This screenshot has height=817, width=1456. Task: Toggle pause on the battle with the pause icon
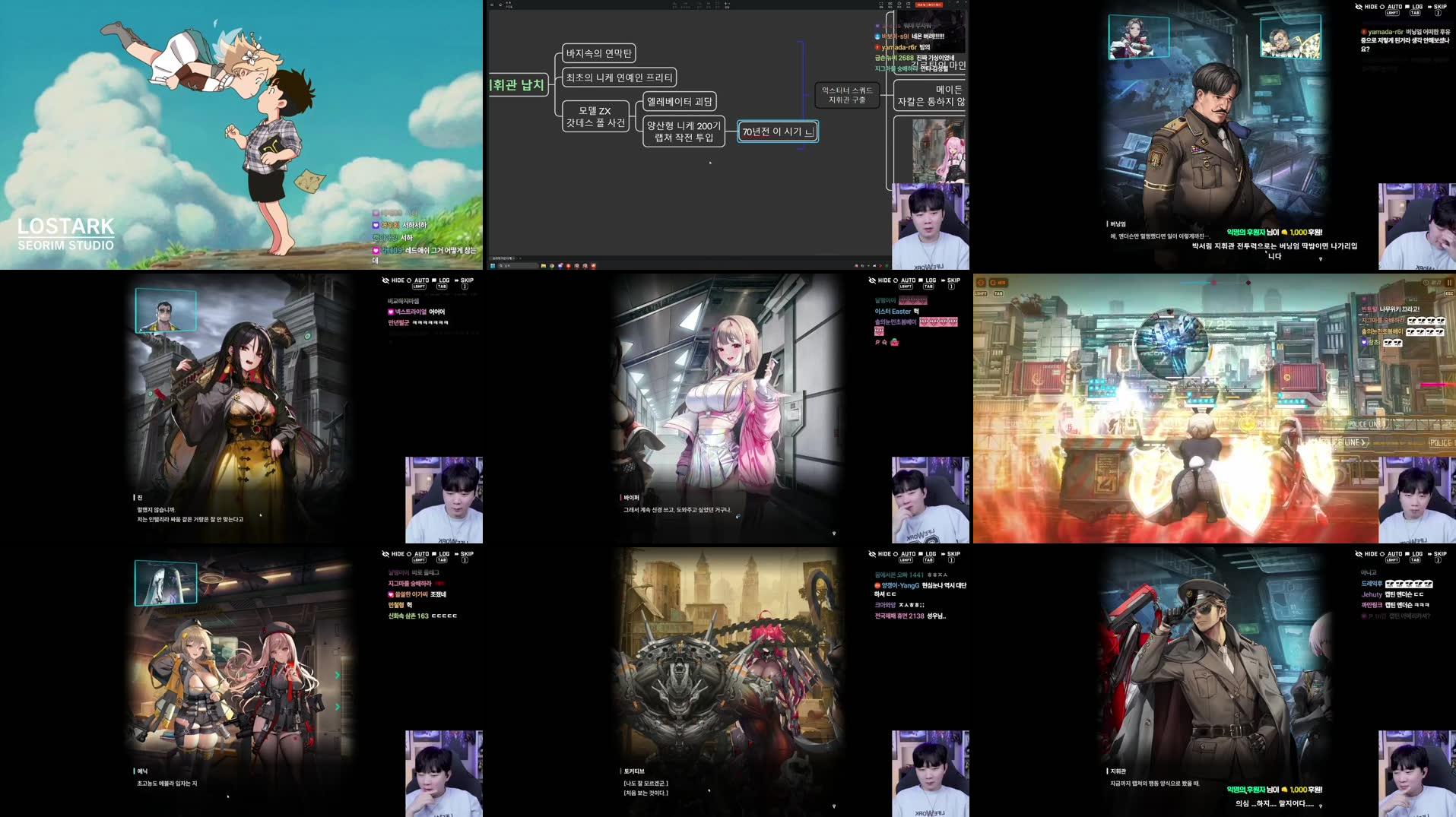tap(1448, 282)
